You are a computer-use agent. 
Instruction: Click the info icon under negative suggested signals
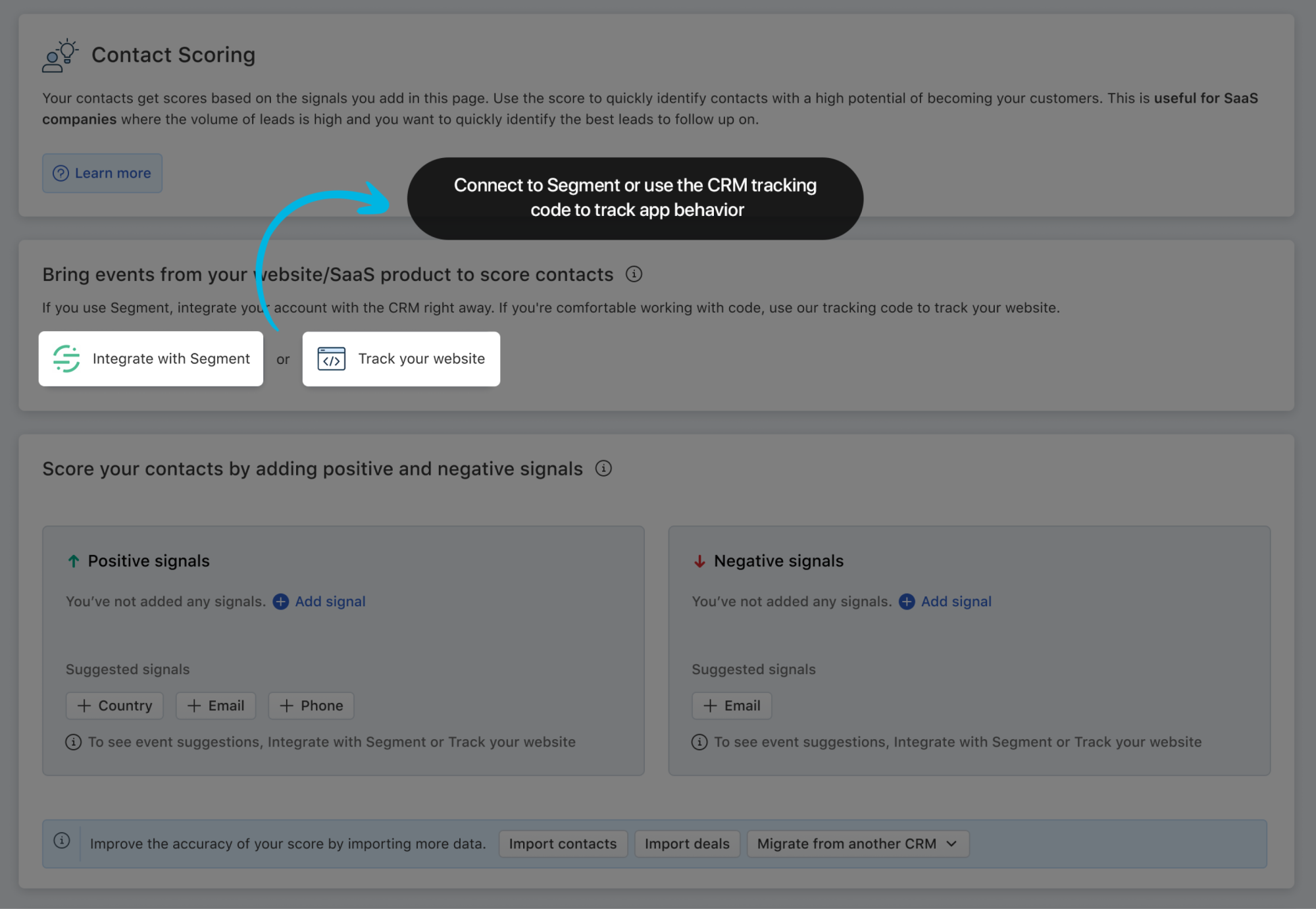tap(699, 742)
